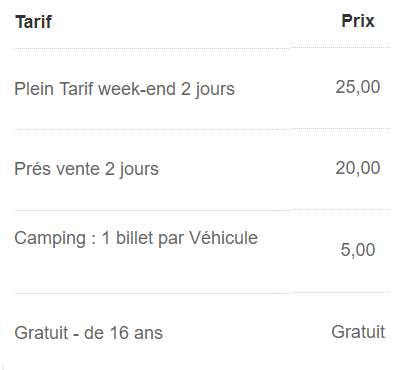
Task: Click the Prix column header
Action: click(358, 21)
